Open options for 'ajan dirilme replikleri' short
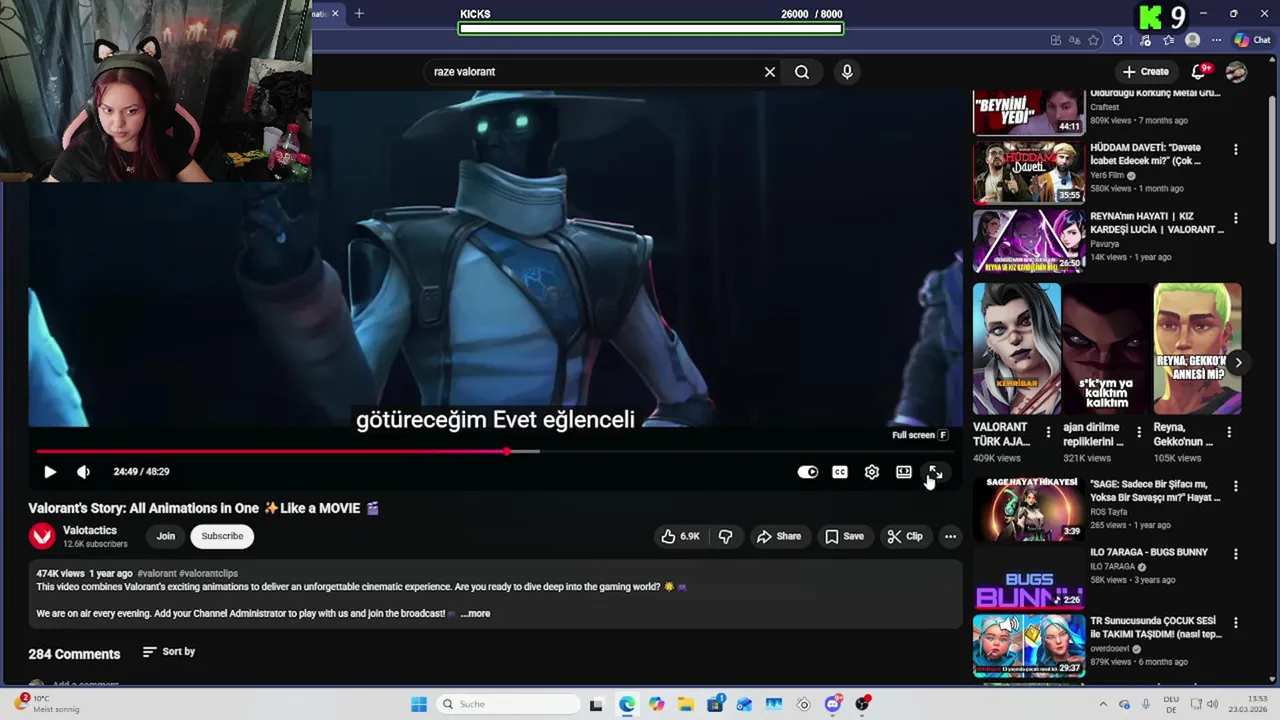The image size is (1280, 720). tap(1138, 432)
